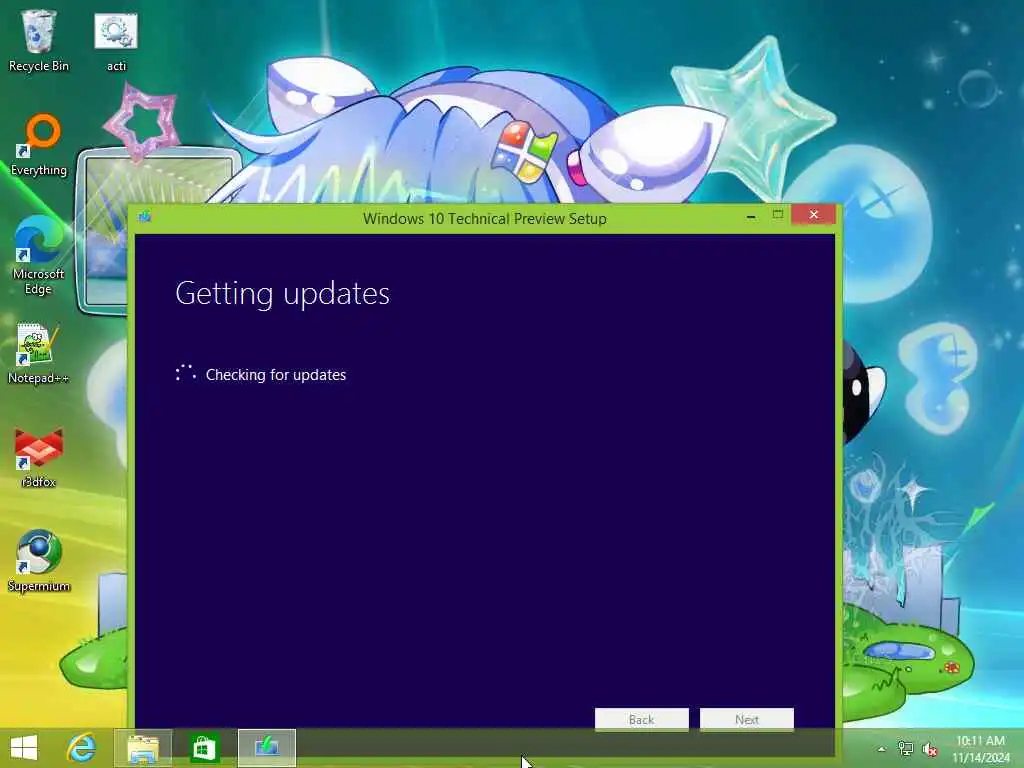Launch the Everything search shortcut
Image resolution: width=1024 pixels, height=768 pixels.
point(39,145)
